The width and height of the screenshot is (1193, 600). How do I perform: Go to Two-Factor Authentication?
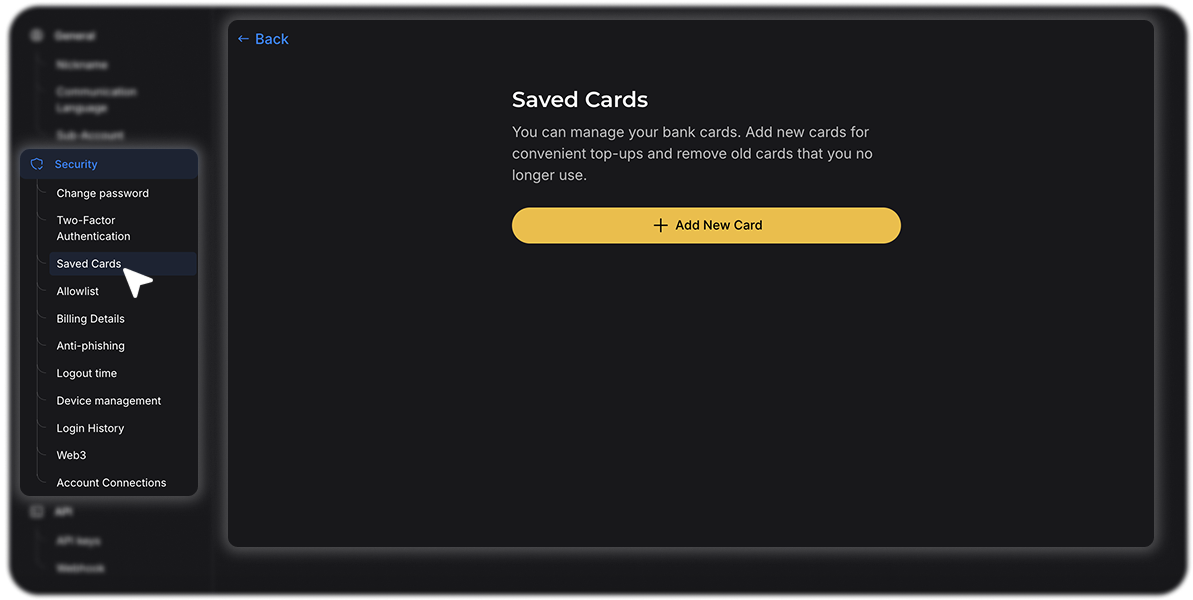[93, 228]
